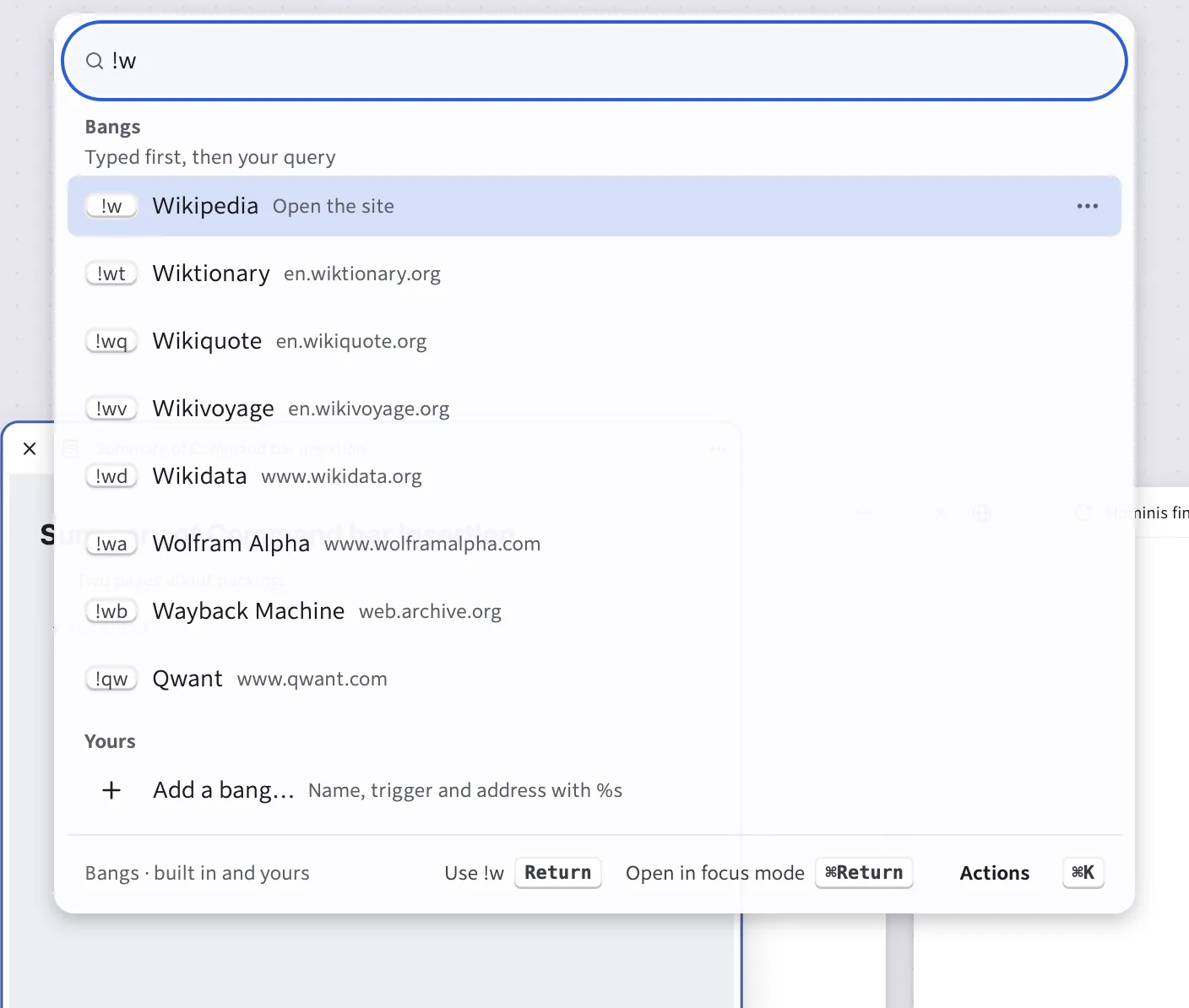
Task: Click the search field containing !w
Action: (594, 61)
